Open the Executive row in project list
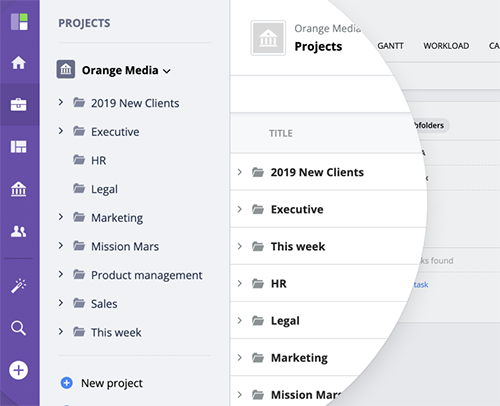Image resolution: width=500 pixels, height=406 pixels. tap(328, 209)
